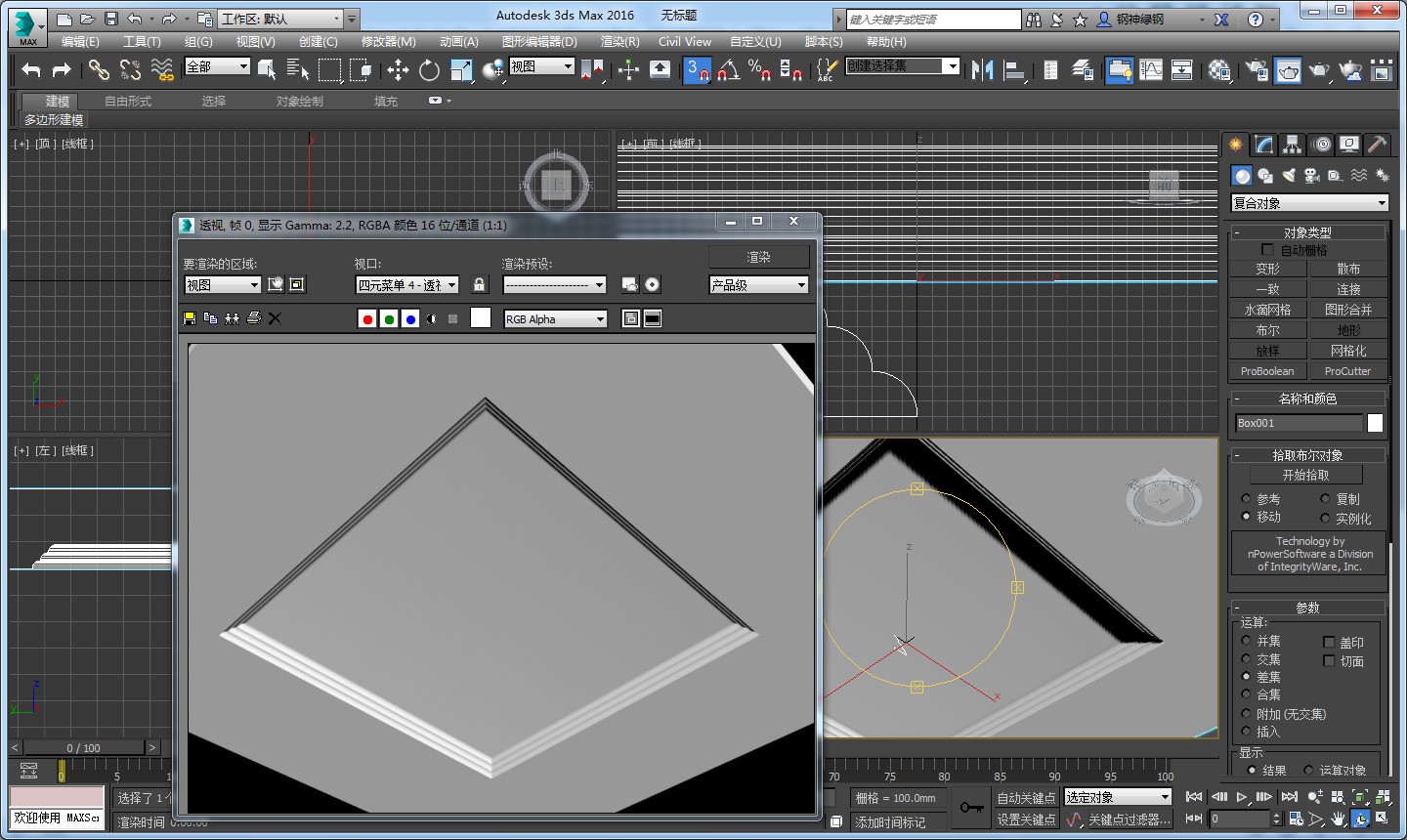The width and height of the screenshot is (1407, 840).
Task: Switch to the 多边形建模 ribbon tab
Action: coord(53,119)
